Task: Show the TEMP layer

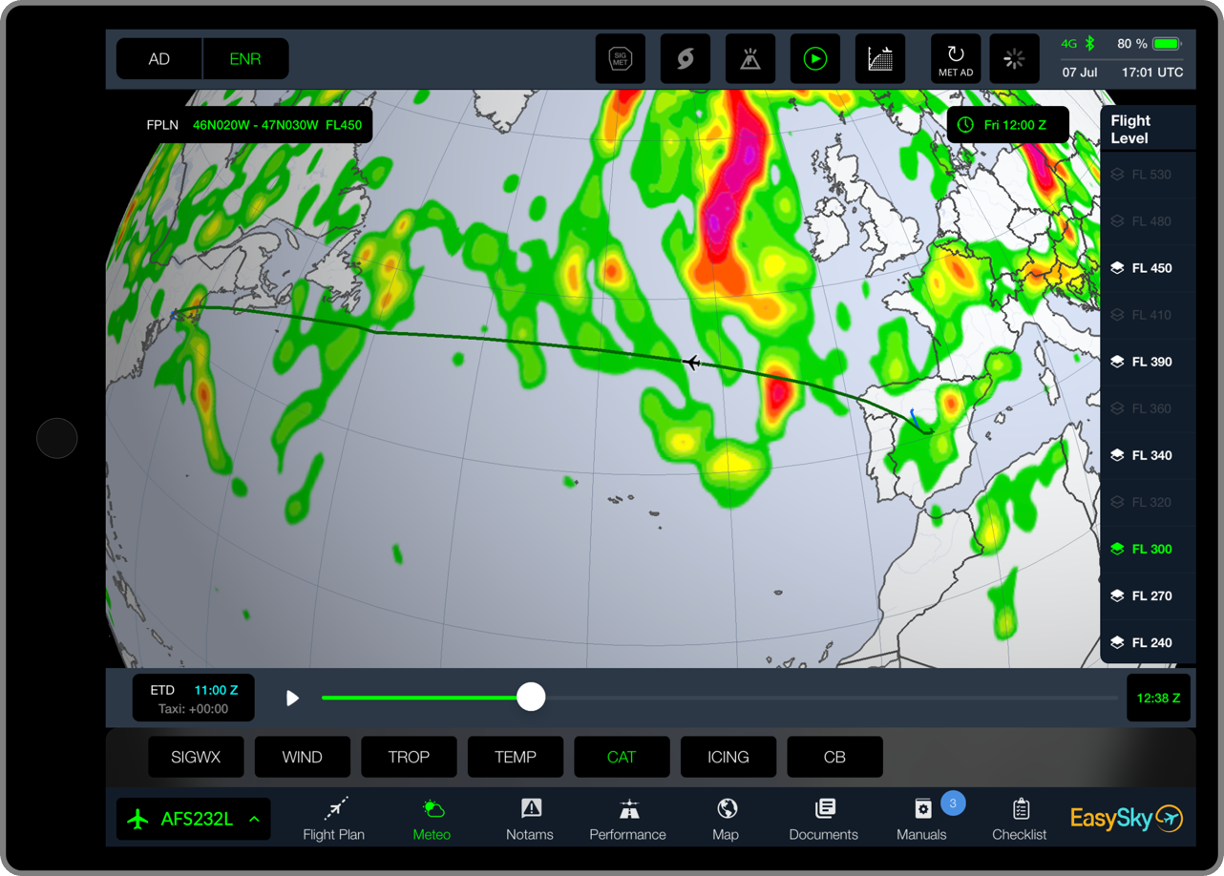Action: pyautogui.click(x=515, y=757)
